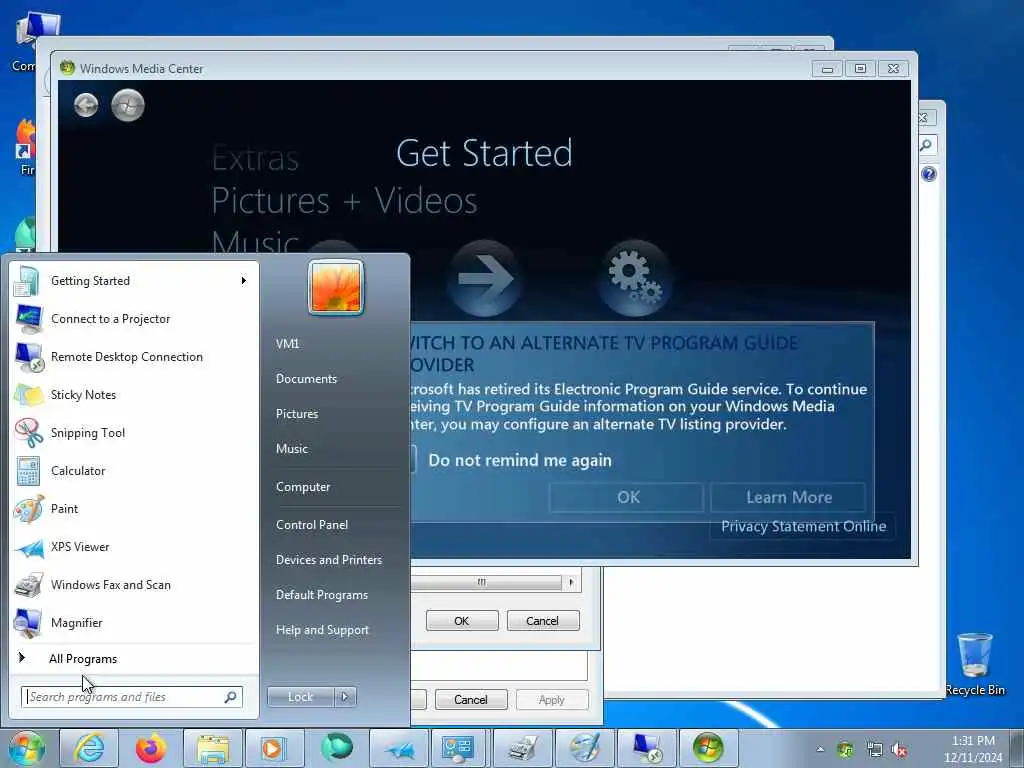
Task: Start the Calculator app
Action: pos(133,471)
